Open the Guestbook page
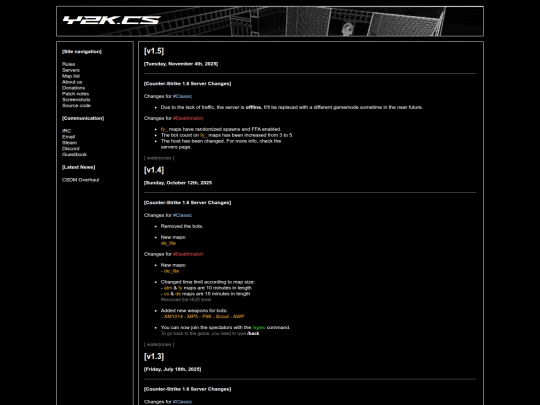The height and width of the screenshot is (405, 540). click(x=74, y=154)
